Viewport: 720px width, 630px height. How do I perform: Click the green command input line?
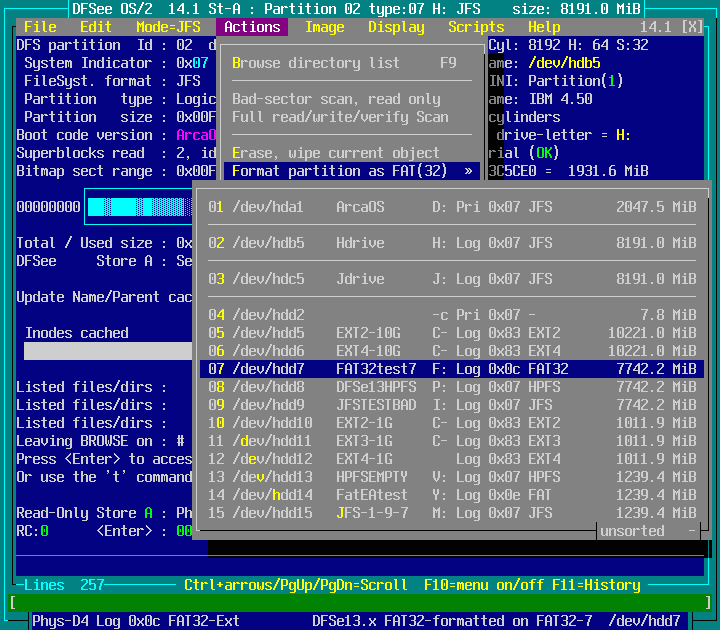pyautogui.click(x=360, y=603)
